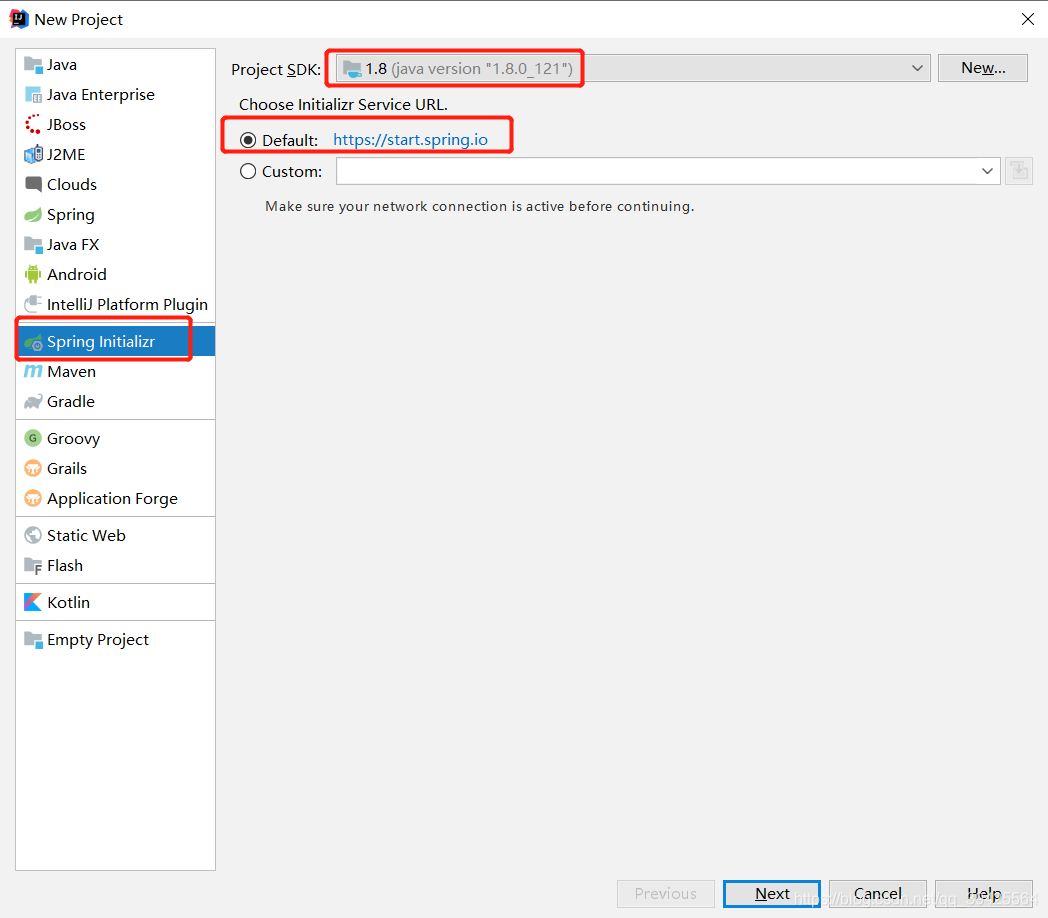Click the download icon beside Custom field

click(1019, 171)
